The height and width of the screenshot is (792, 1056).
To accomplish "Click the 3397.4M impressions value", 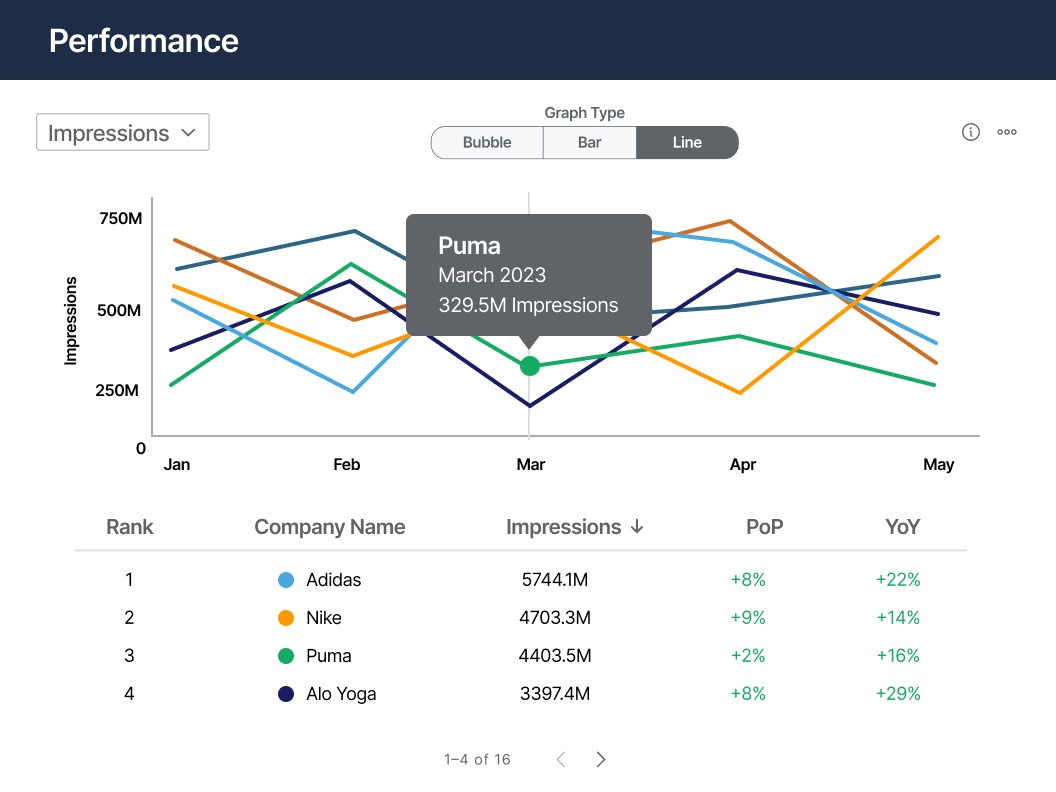I will click(x=555, y=694).
